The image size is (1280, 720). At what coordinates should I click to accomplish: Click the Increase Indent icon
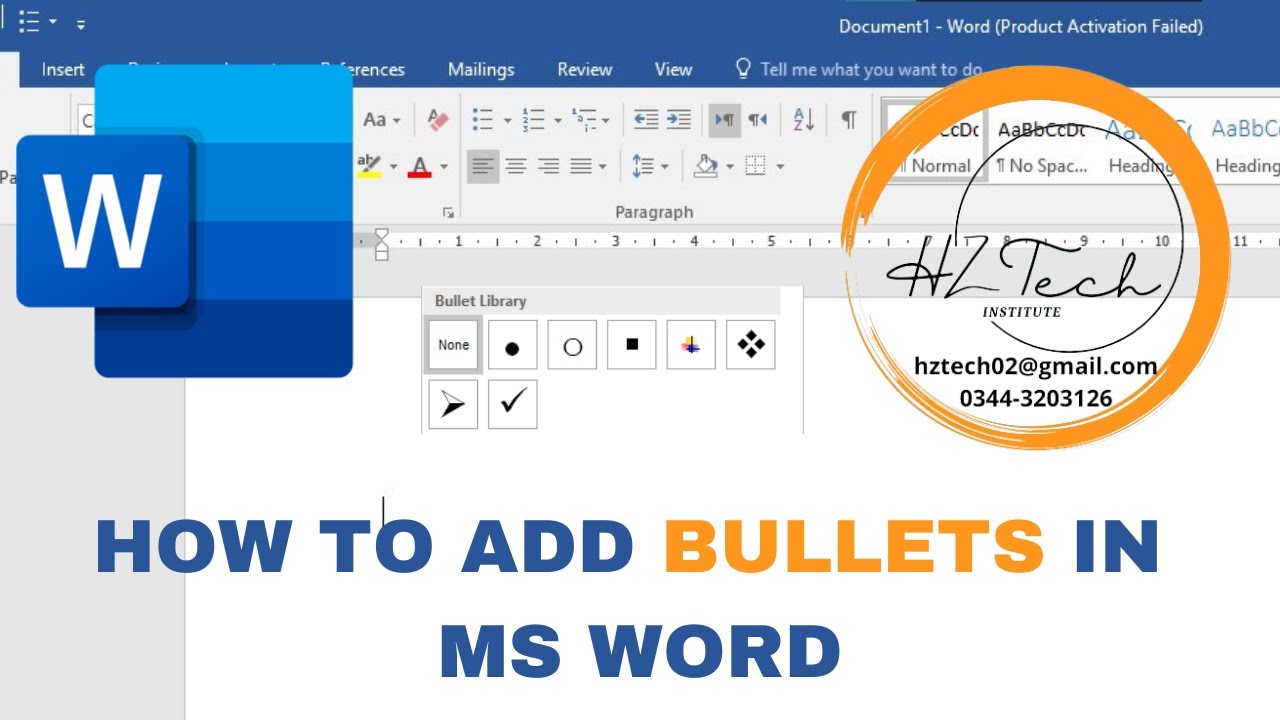(679, 120)
